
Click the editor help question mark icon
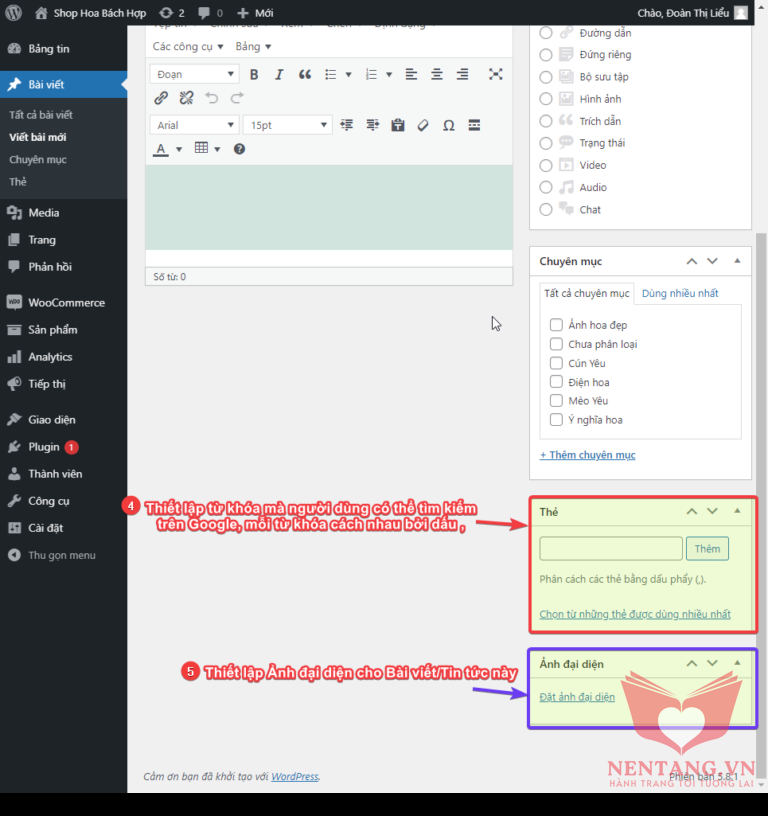(239, 149)
